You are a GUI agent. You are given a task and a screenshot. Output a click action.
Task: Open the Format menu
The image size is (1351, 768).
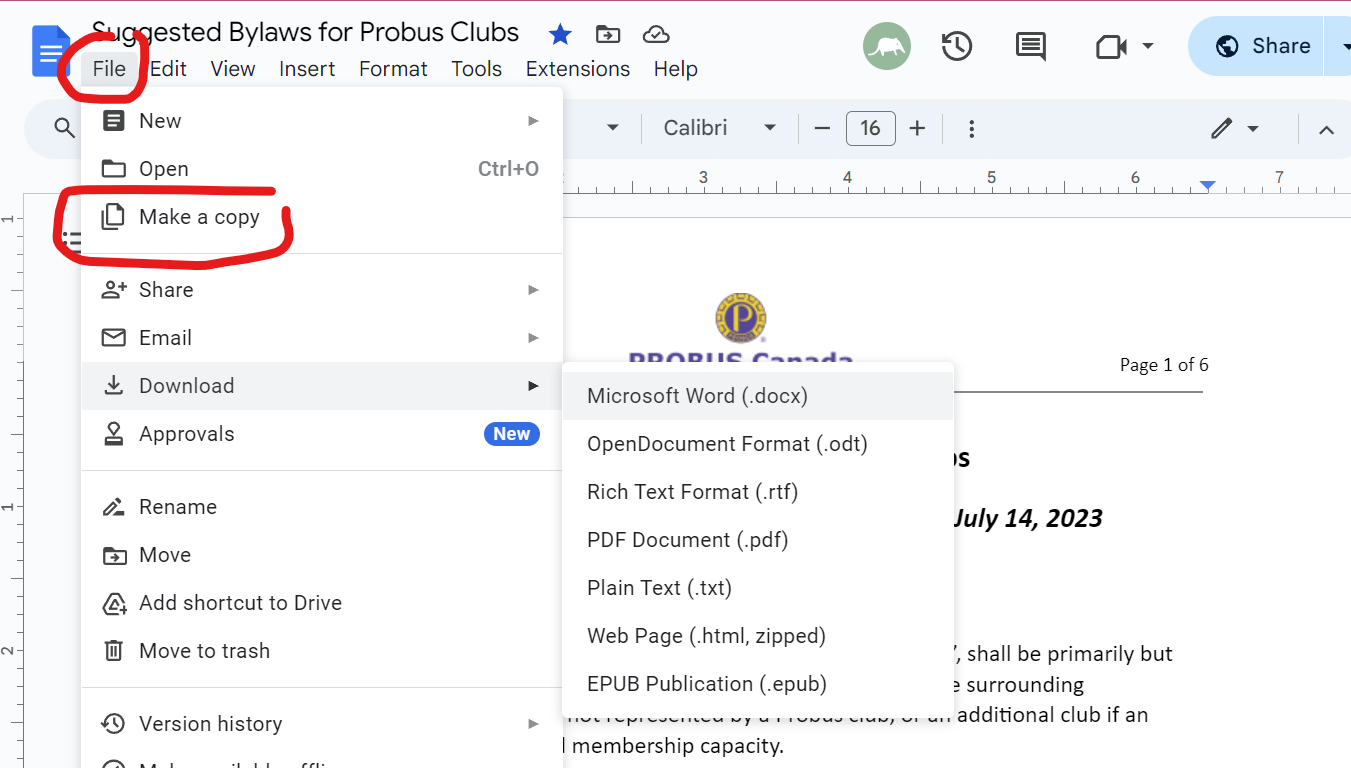pos(393,69)
